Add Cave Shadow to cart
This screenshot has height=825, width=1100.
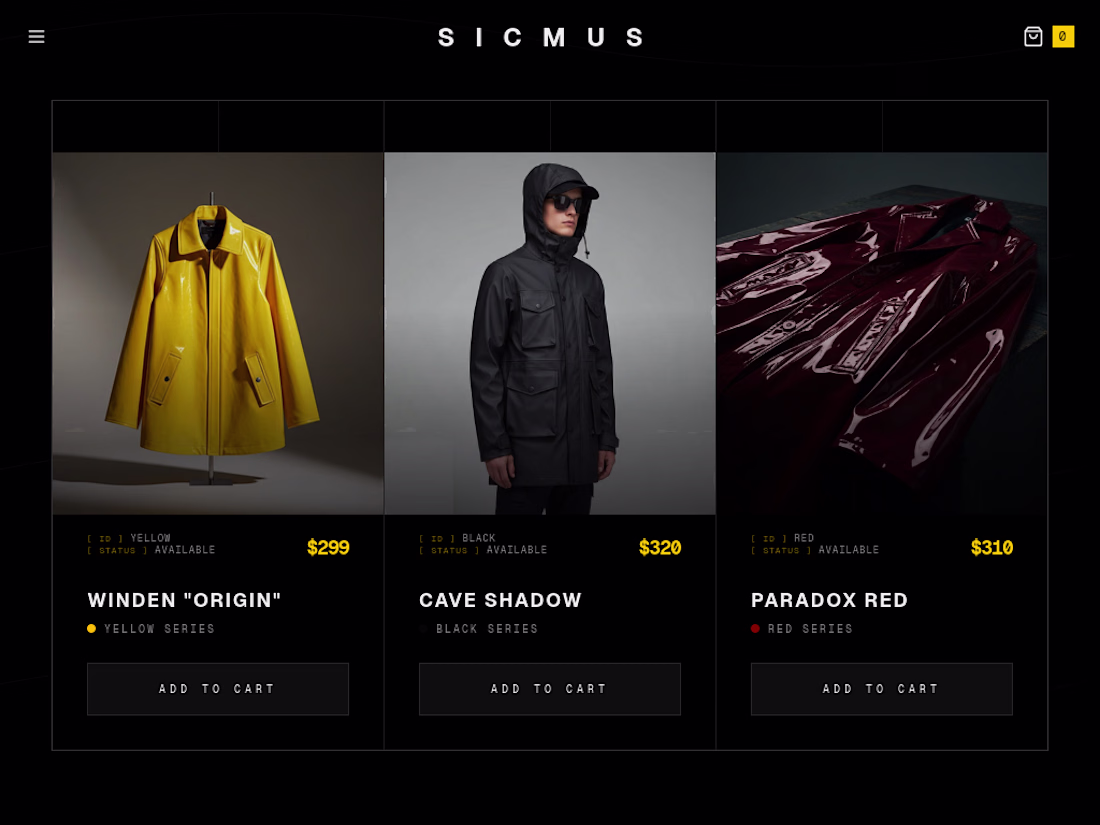click(549, 689)
